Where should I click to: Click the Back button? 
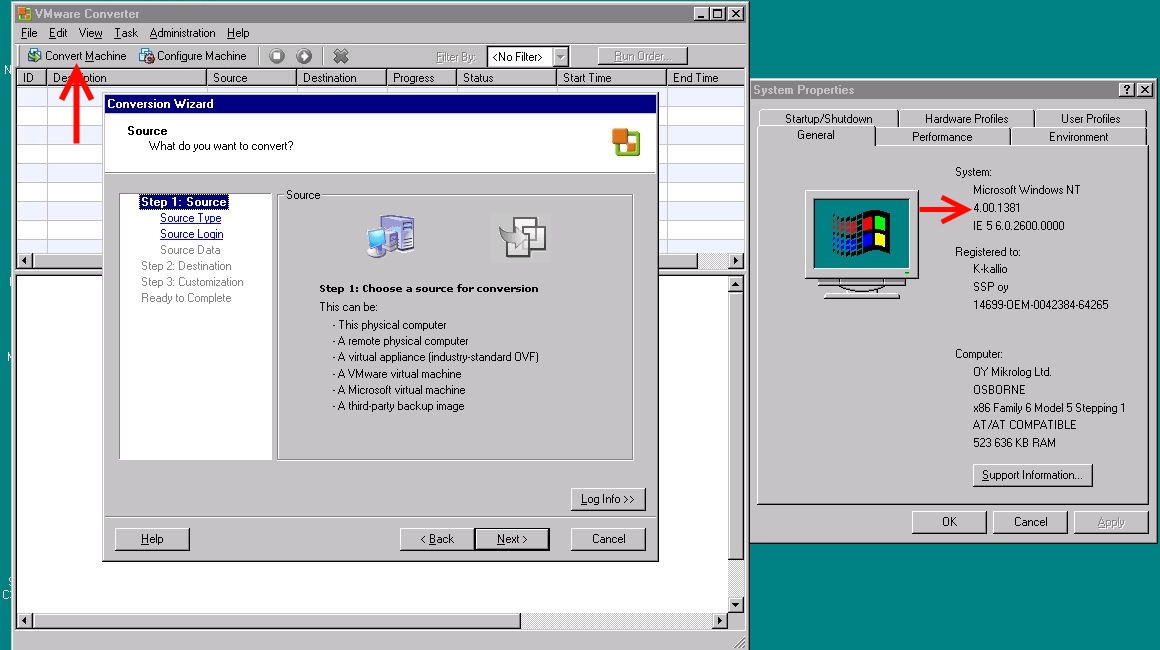click(437, 539)
